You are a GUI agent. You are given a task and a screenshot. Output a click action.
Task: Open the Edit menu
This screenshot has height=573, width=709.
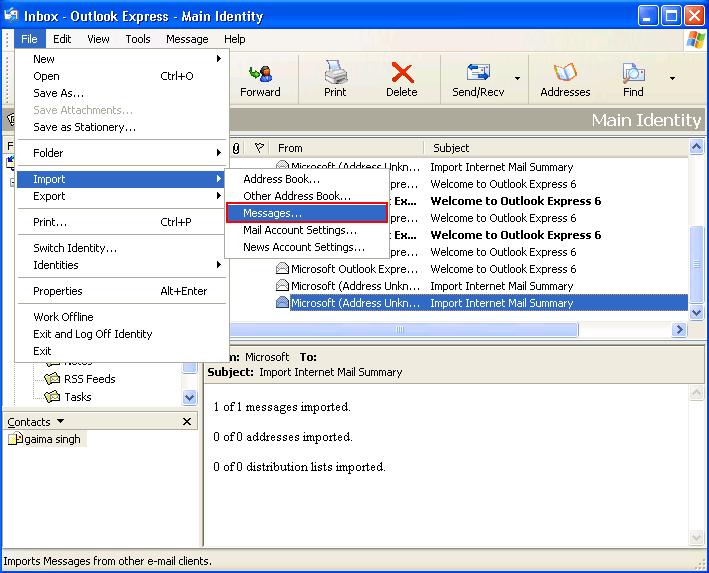[62, 39]
